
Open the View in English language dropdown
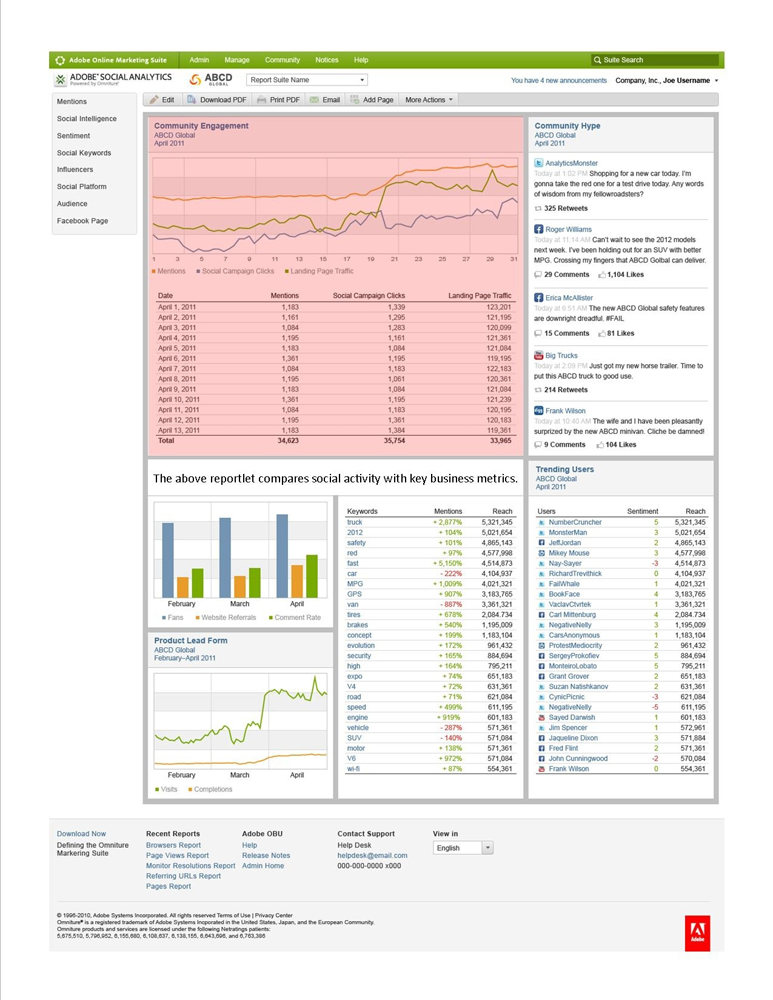click(463, 848)
